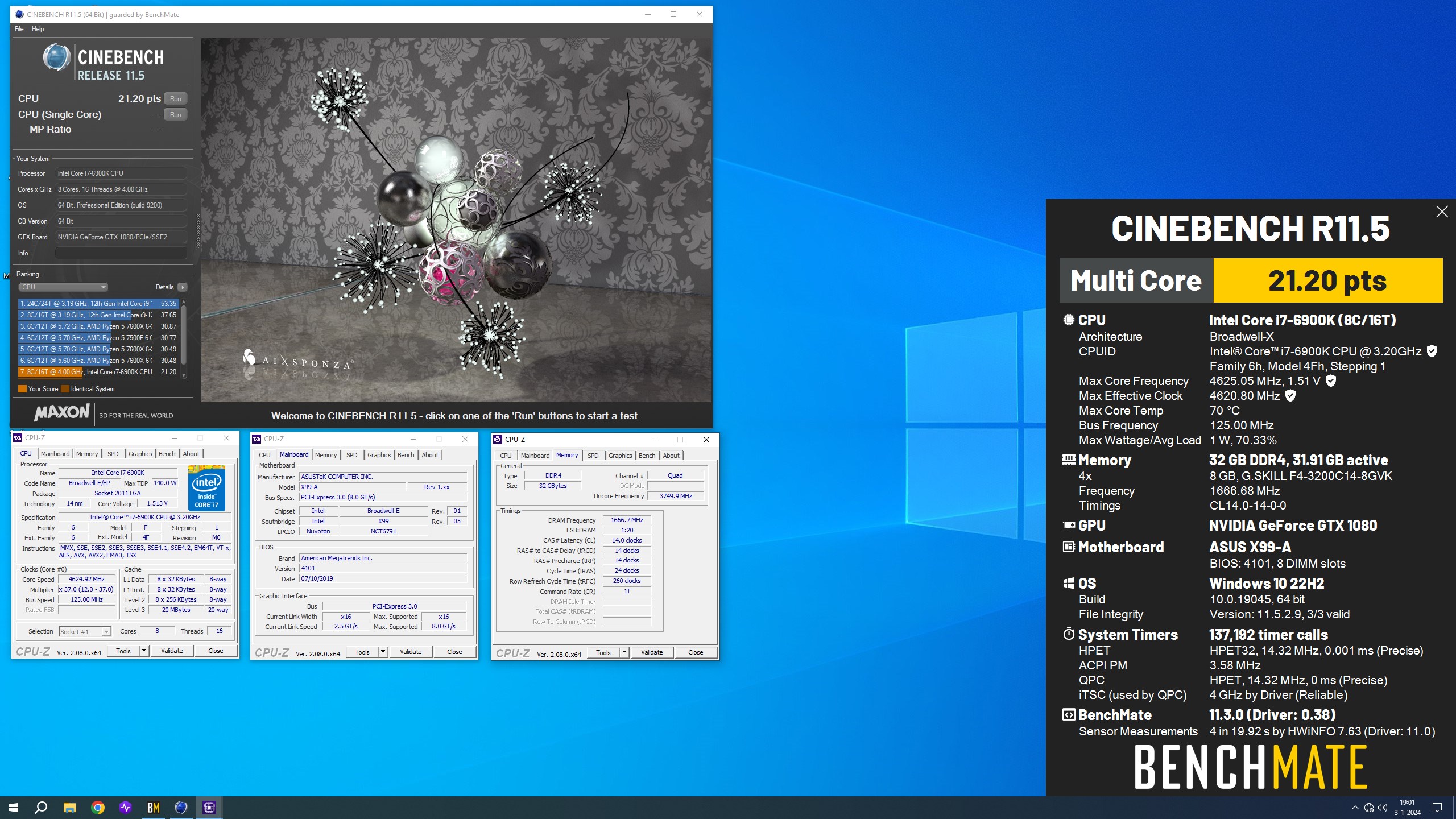Open the Tools dropdown arrow in the CPU-Z CPU window
Viewport: 1456px width, 819px height.
point(144,651)
